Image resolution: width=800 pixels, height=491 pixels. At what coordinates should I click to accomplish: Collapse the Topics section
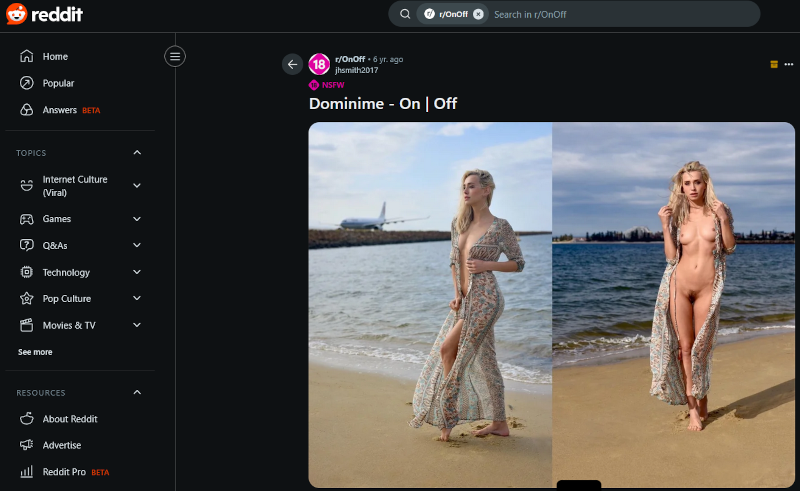tap(137, 153)
